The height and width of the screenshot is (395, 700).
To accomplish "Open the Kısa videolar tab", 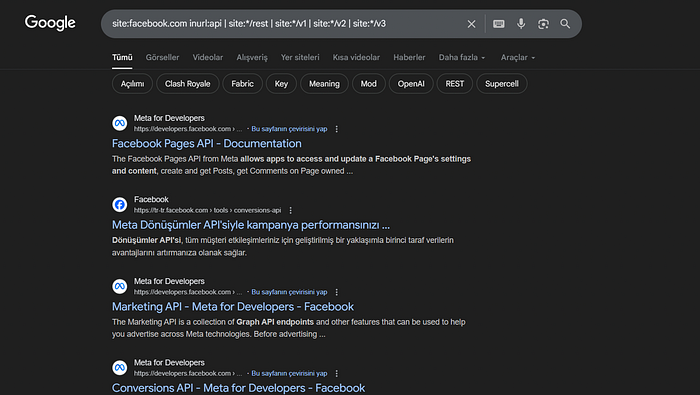I will pyautogui.click(x=356, y=58).
